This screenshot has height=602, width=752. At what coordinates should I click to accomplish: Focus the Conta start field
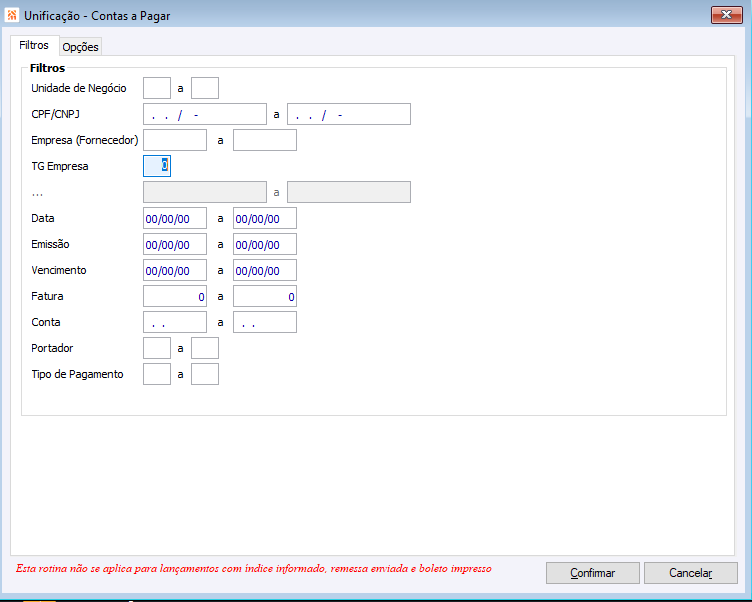coord(175,322)
